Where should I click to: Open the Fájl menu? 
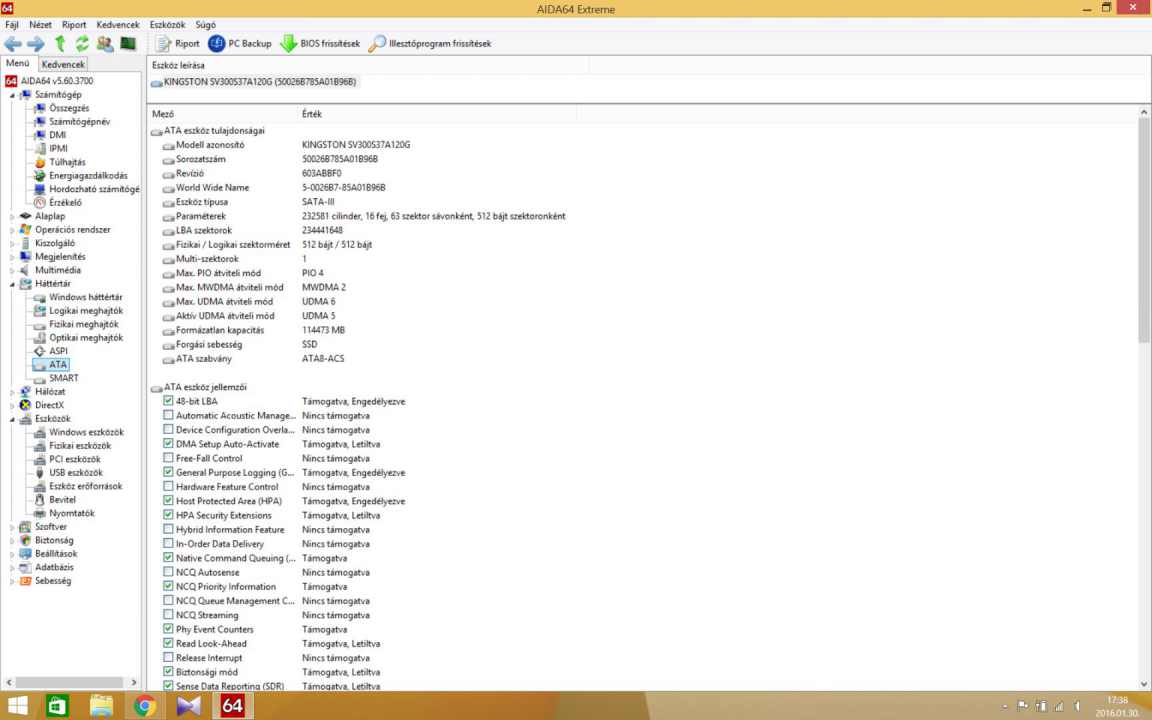[12, 25]
